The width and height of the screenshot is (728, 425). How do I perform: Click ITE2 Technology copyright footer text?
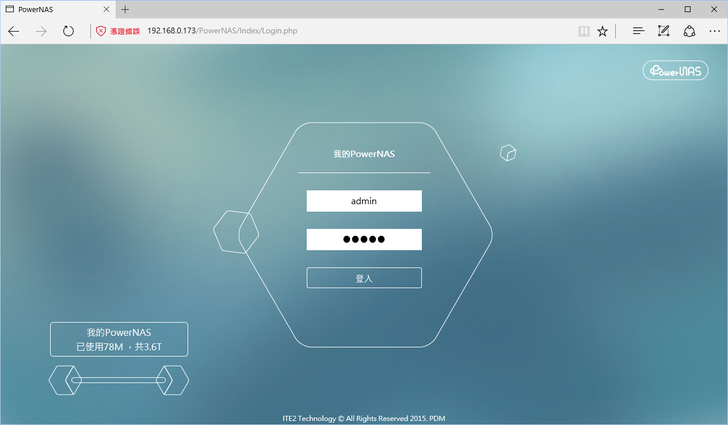pos(364,418)
